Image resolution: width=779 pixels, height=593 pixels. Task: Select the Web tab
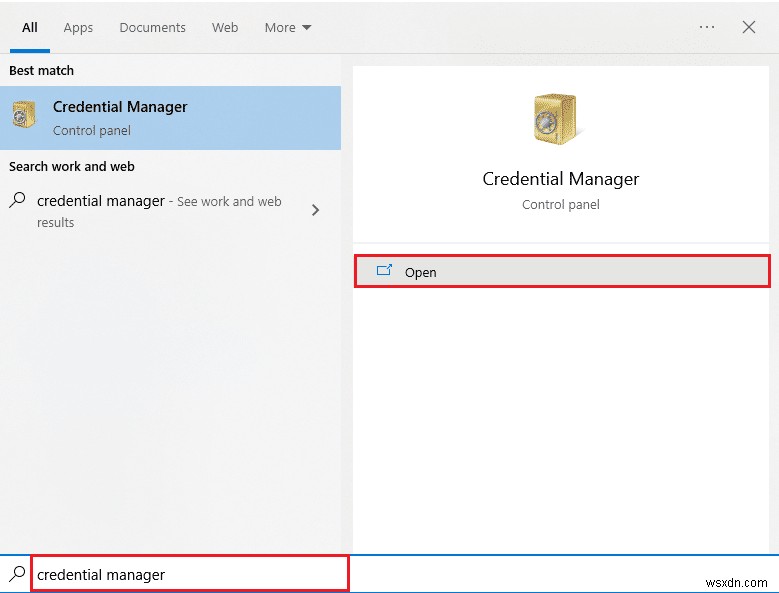[225, 27]
